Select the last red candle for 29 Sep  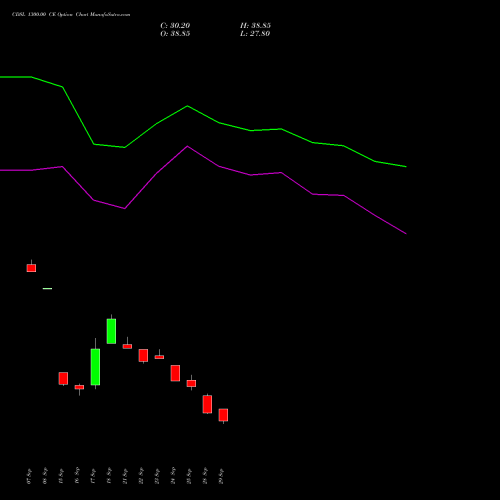point(223,415)
